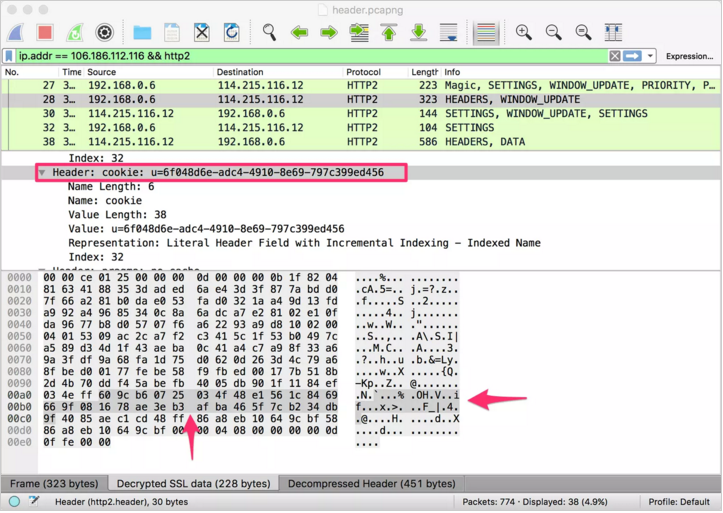
Task: Sort packets by Source column
Action: (149, 72)
